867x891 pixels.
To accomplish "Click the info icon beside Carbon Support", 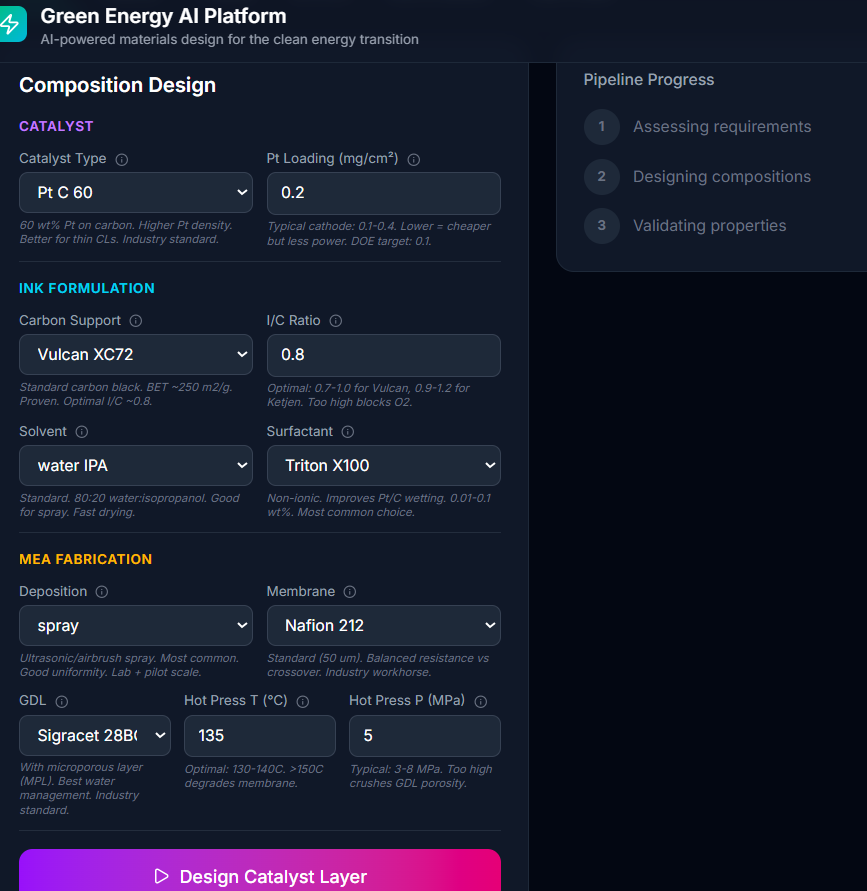I will [x=136, y=321].
